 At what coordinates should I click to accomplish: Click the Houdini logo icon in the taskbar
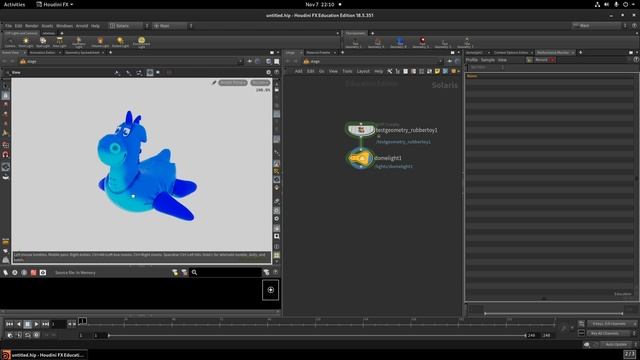[6, 355]
